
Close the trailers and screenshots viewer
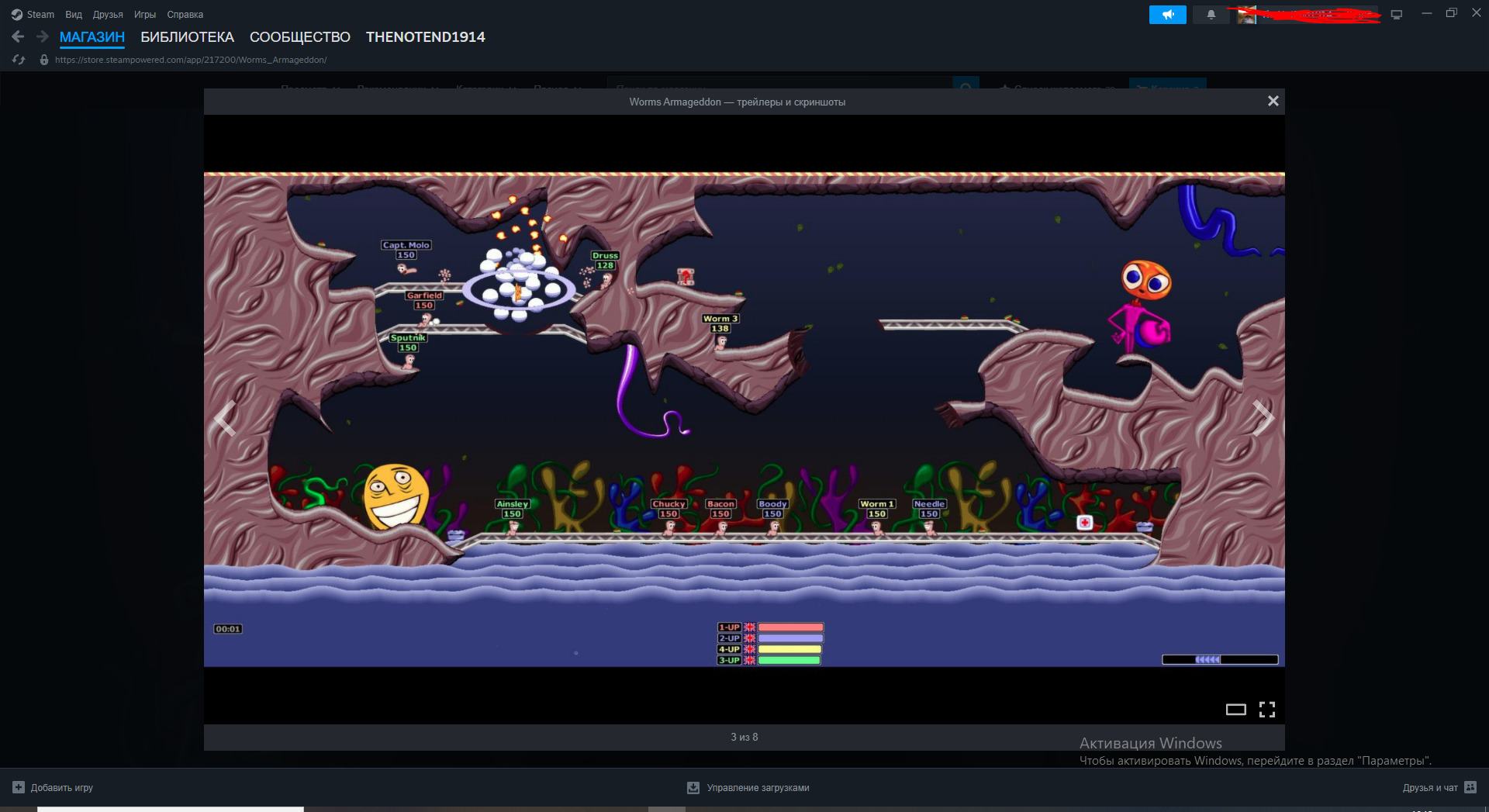pyautogui.click(x=1273, y=101)
